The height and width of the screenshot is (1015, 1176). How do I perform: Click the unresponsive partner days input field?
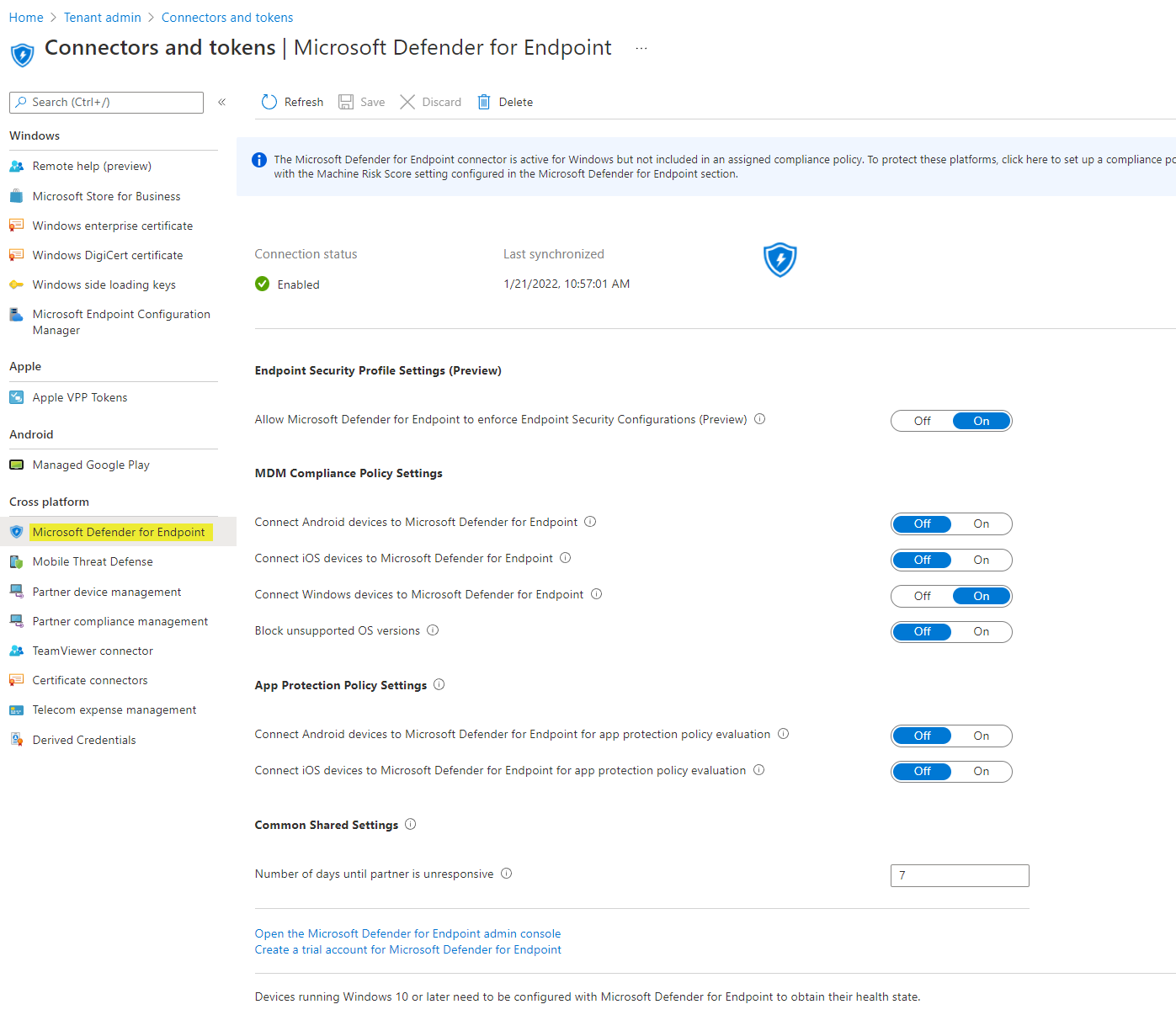coord(959,875)
